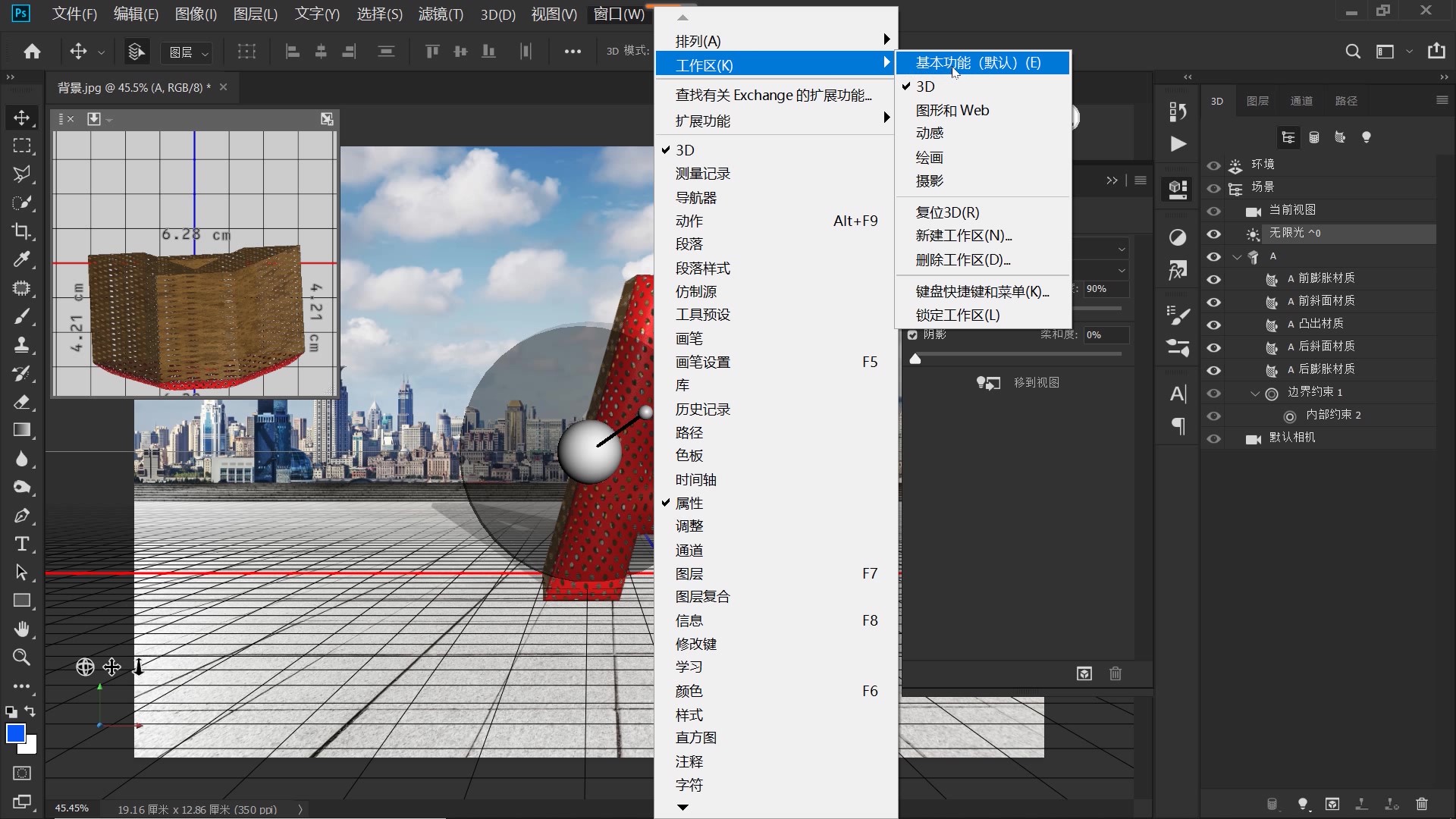Select 基本功能（默认）workspace
Image resolution: width=1456 pixels, height=819 pixels.
978,62
